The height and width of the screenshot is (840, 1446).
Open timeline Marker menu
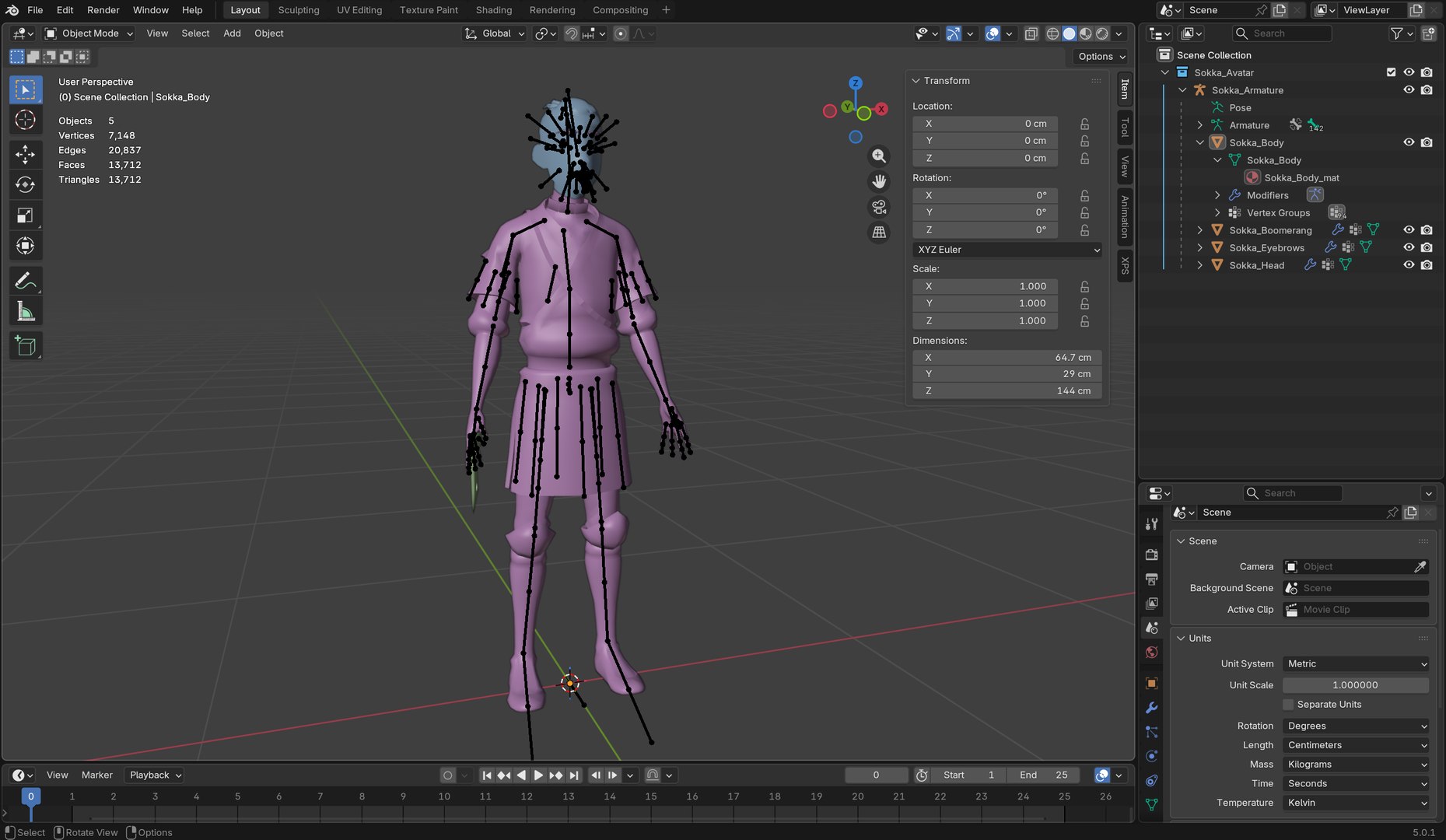(x=97, y=775)
